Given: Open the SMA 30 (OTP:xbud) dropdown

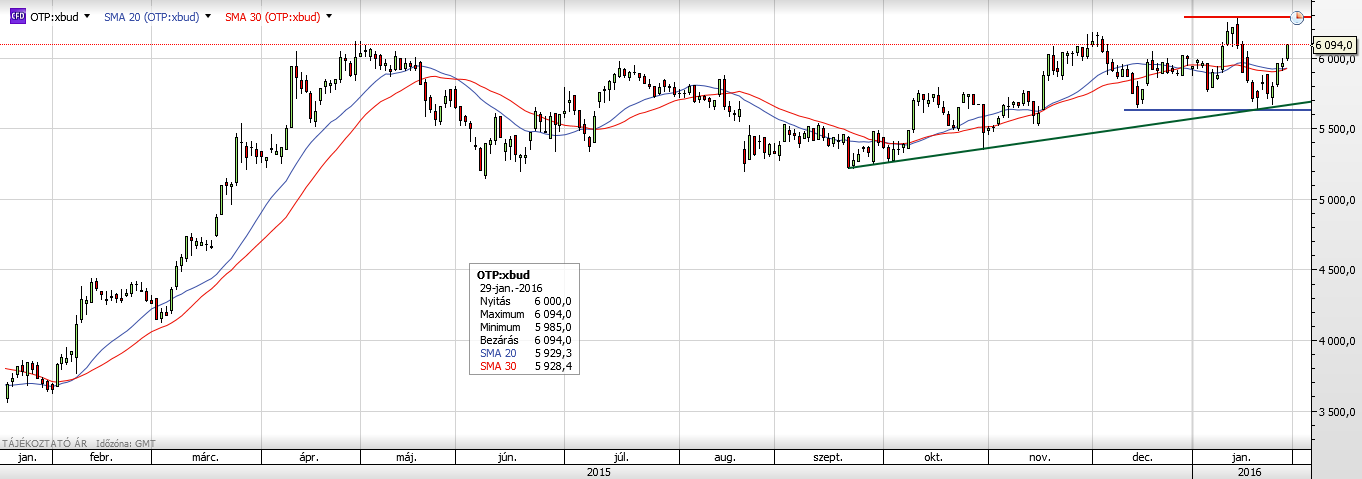Looking at the screenshot, I should (x=329, y=17).
